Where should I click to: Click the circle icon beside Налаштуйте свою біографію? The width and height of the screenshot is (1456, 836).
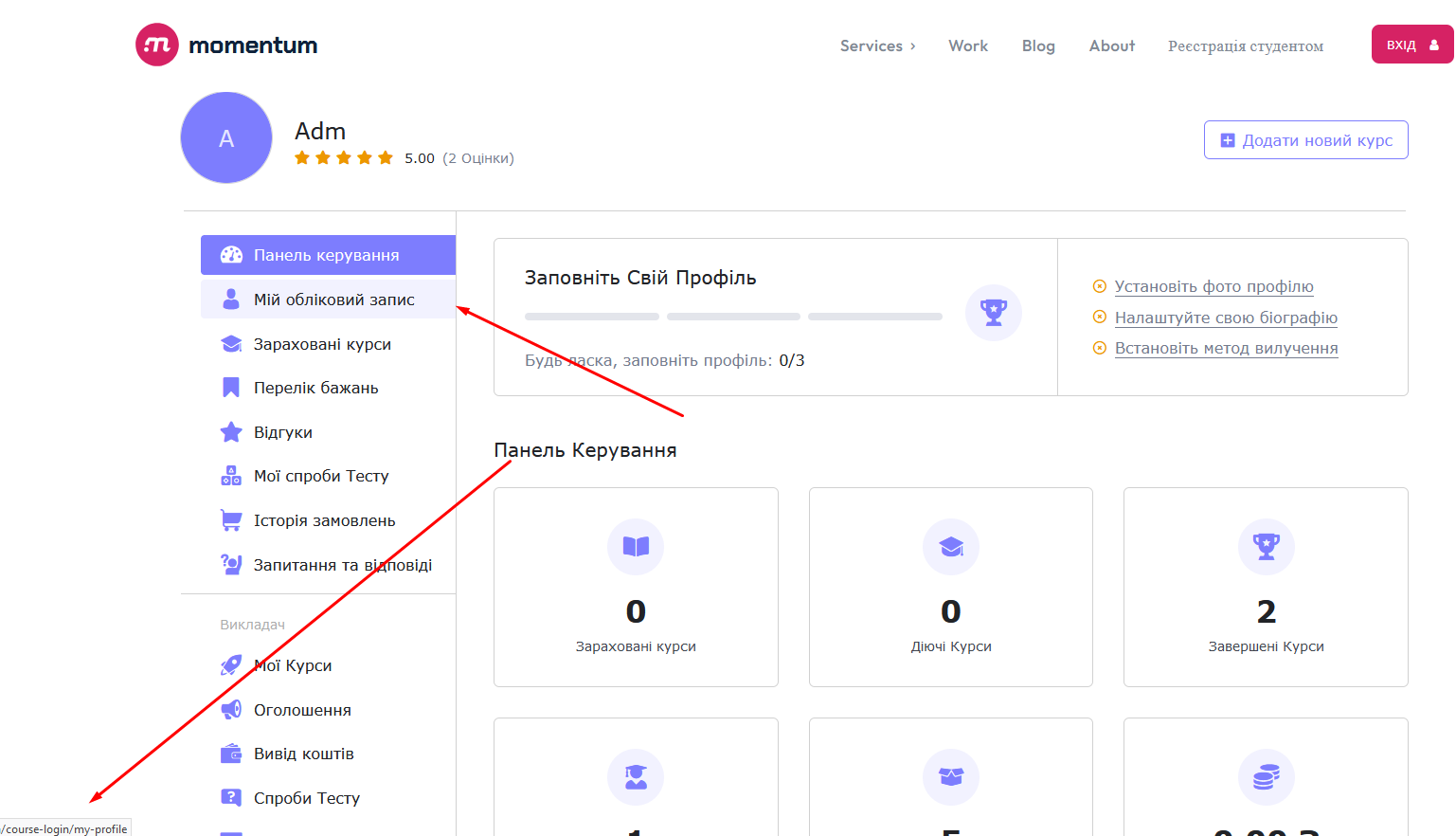[1100, 318]
